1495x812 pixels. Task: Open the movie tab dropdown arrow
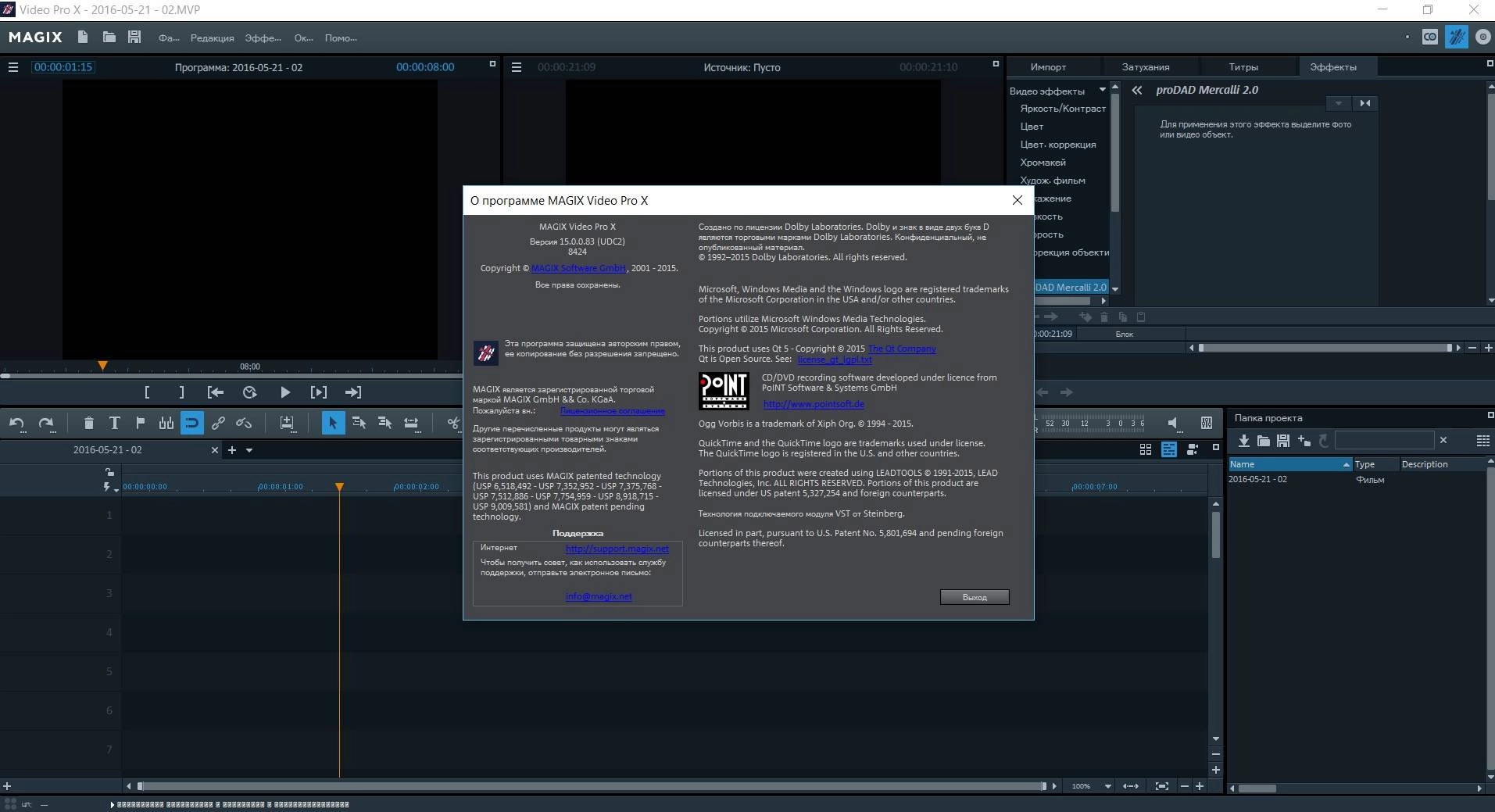point(249,450)
